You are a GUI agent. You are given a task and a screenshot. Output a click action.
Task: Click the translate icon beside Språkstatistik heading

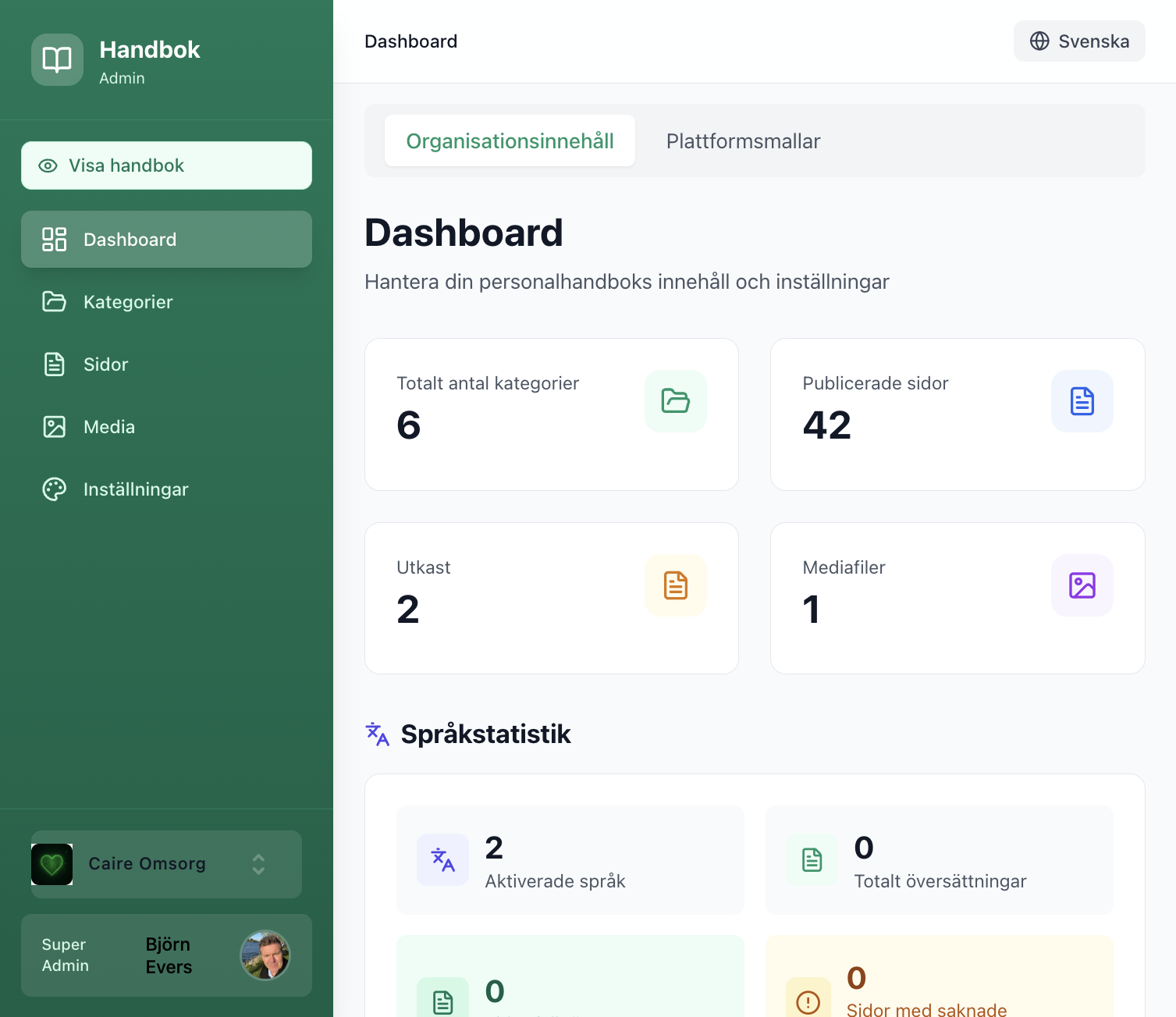click(378, 734)
